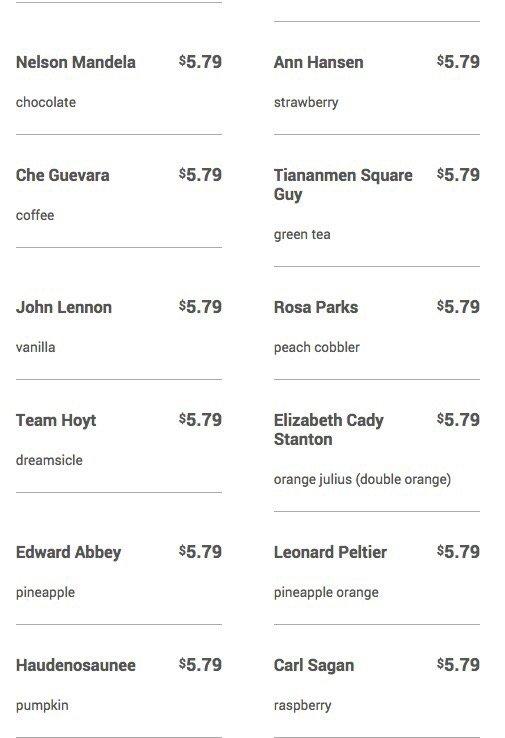
Task: Click the Carl Sagan title
Action: click(314, 665)
